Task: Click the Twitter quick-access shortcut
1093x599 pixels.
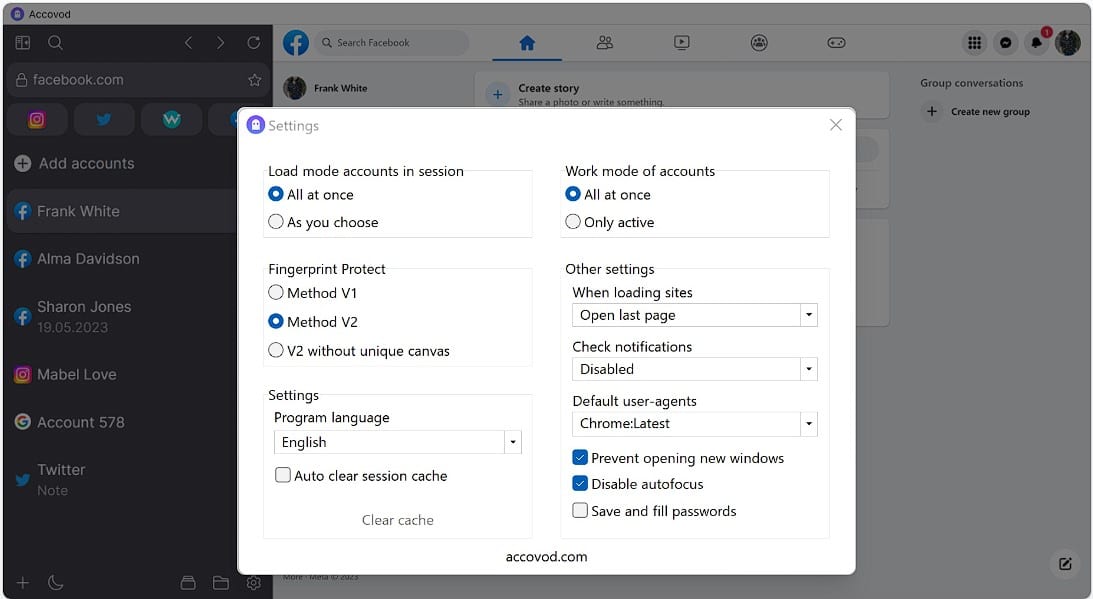Action: pos(104,120)
